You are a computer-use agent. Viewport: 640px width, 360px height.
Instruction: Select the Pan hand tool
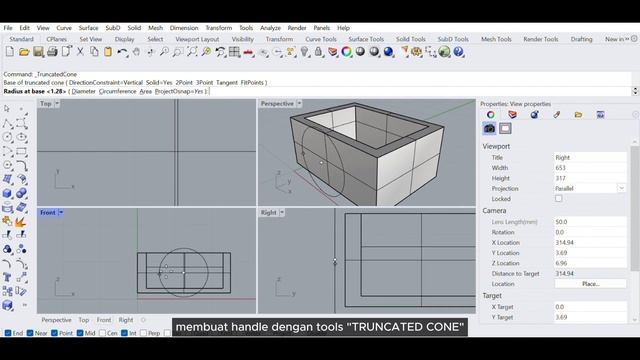tap(136, 52)
